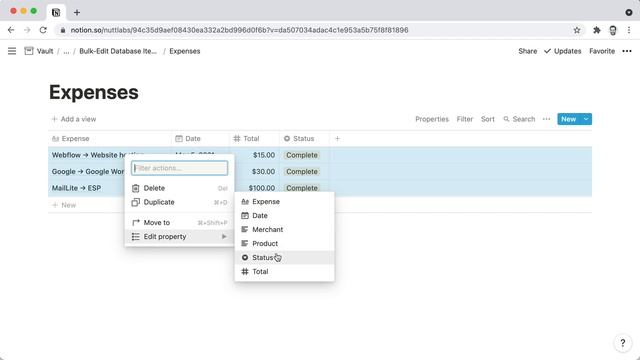Choose Delete from the context menu
This screenshot has height=360, width=640.
[x=180, y=188]
